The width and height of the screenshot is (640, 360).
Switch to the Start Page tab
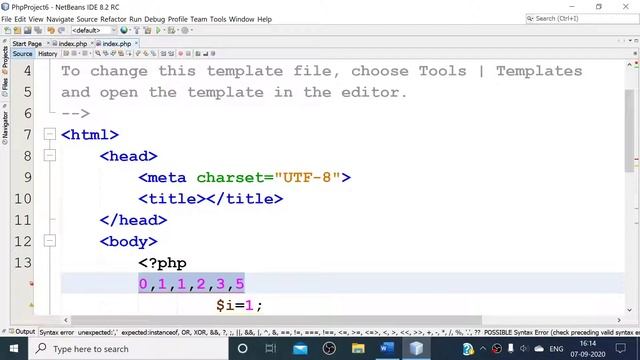click(27, 44)
